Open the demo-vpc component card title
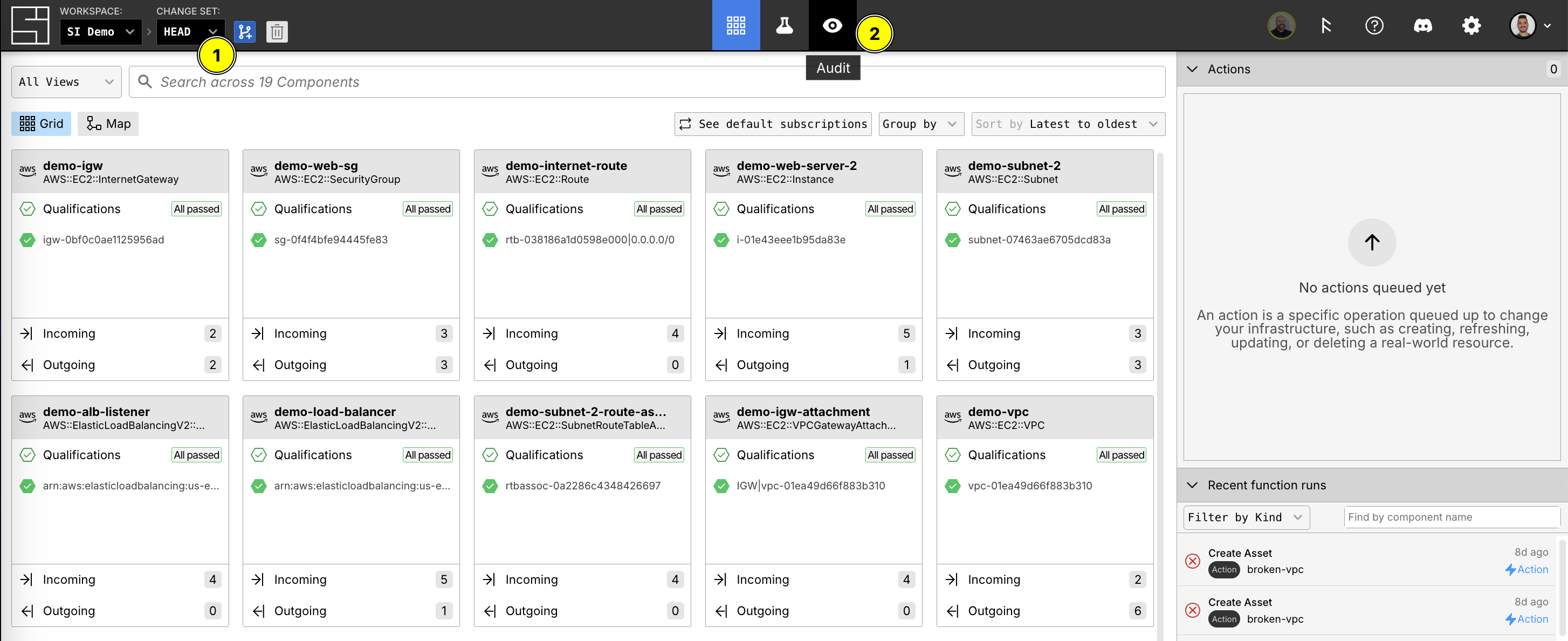 pos(998,412)
